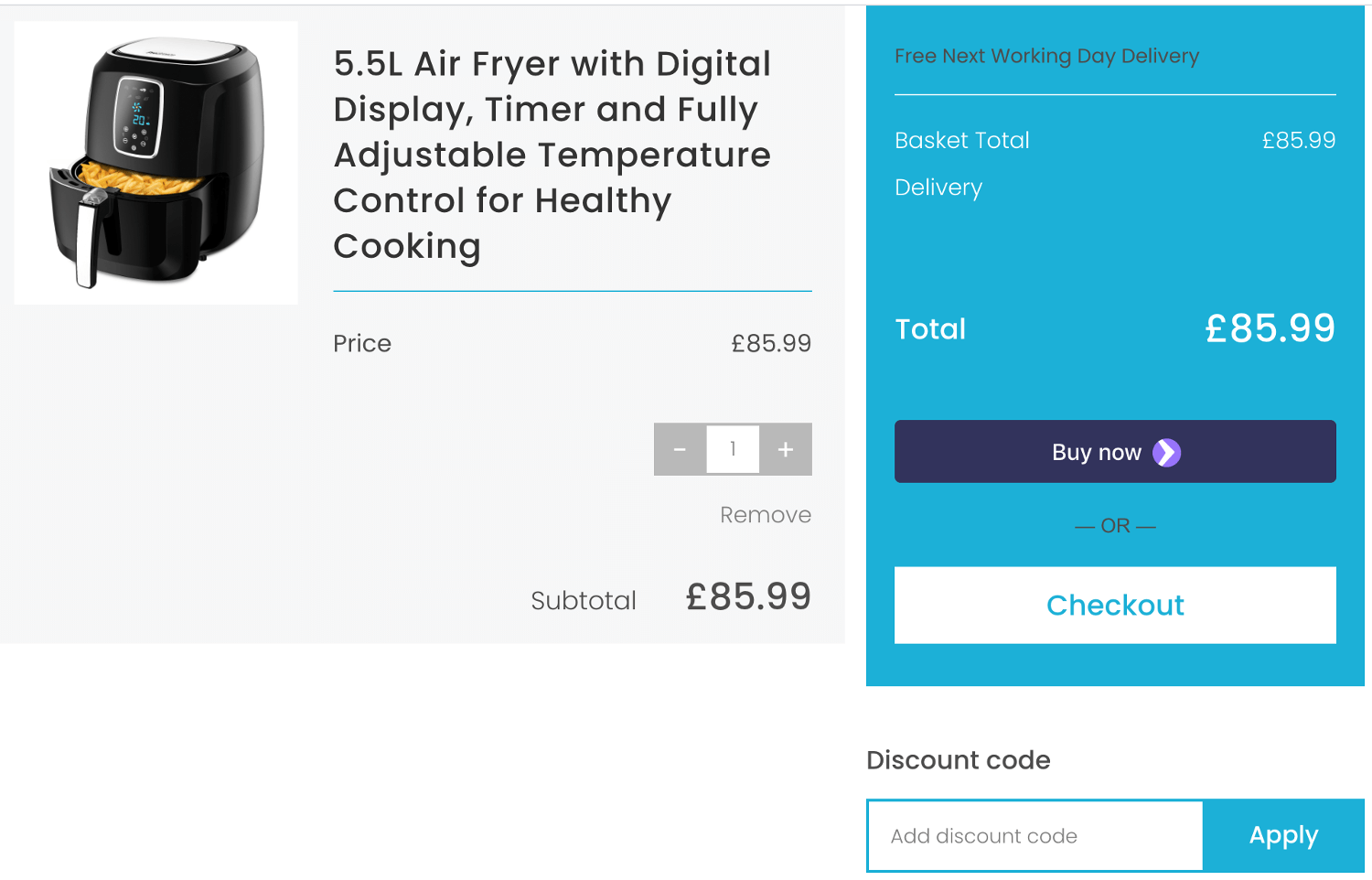Click the Add discount code input field

1034,835
